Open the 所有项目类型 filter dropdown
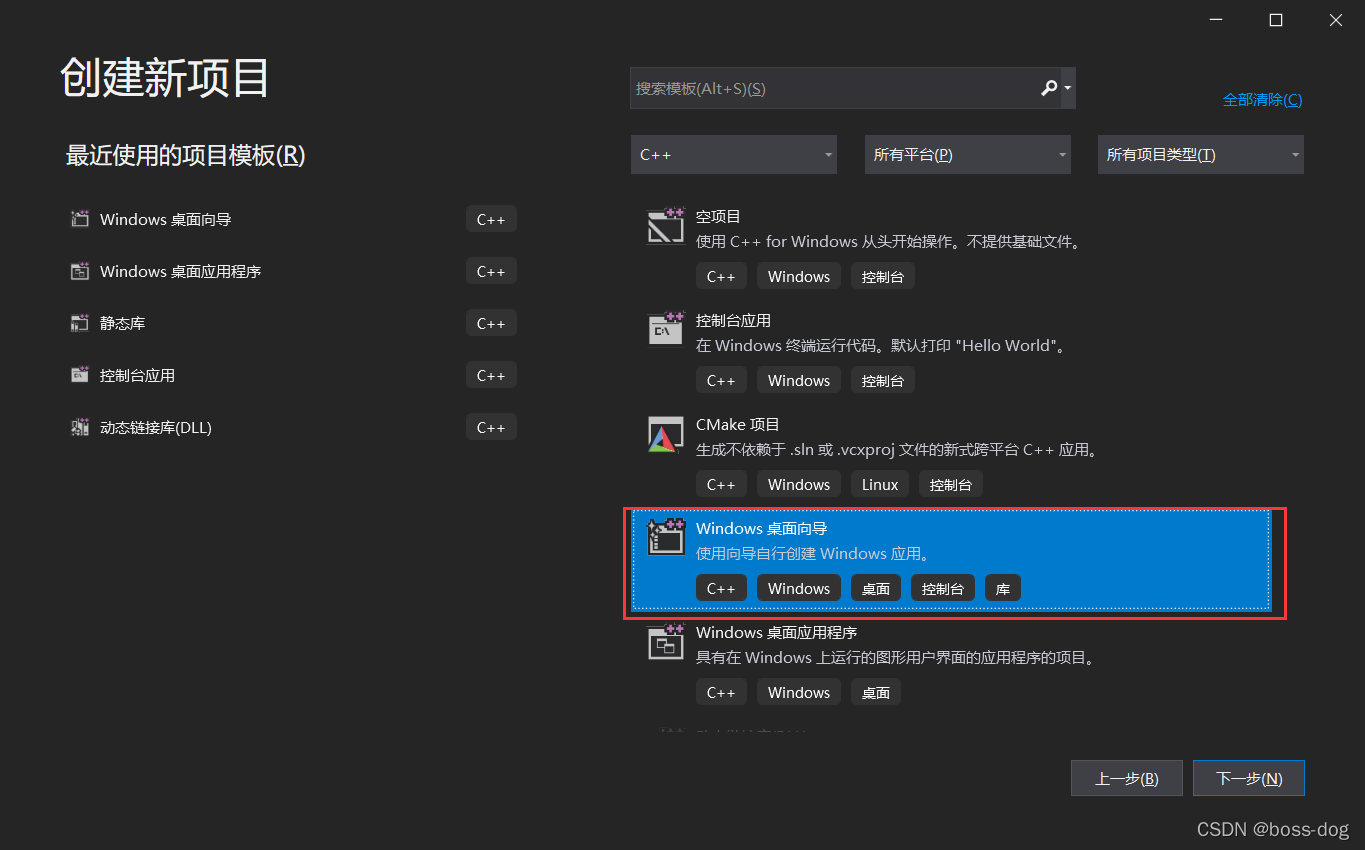 1200,155
